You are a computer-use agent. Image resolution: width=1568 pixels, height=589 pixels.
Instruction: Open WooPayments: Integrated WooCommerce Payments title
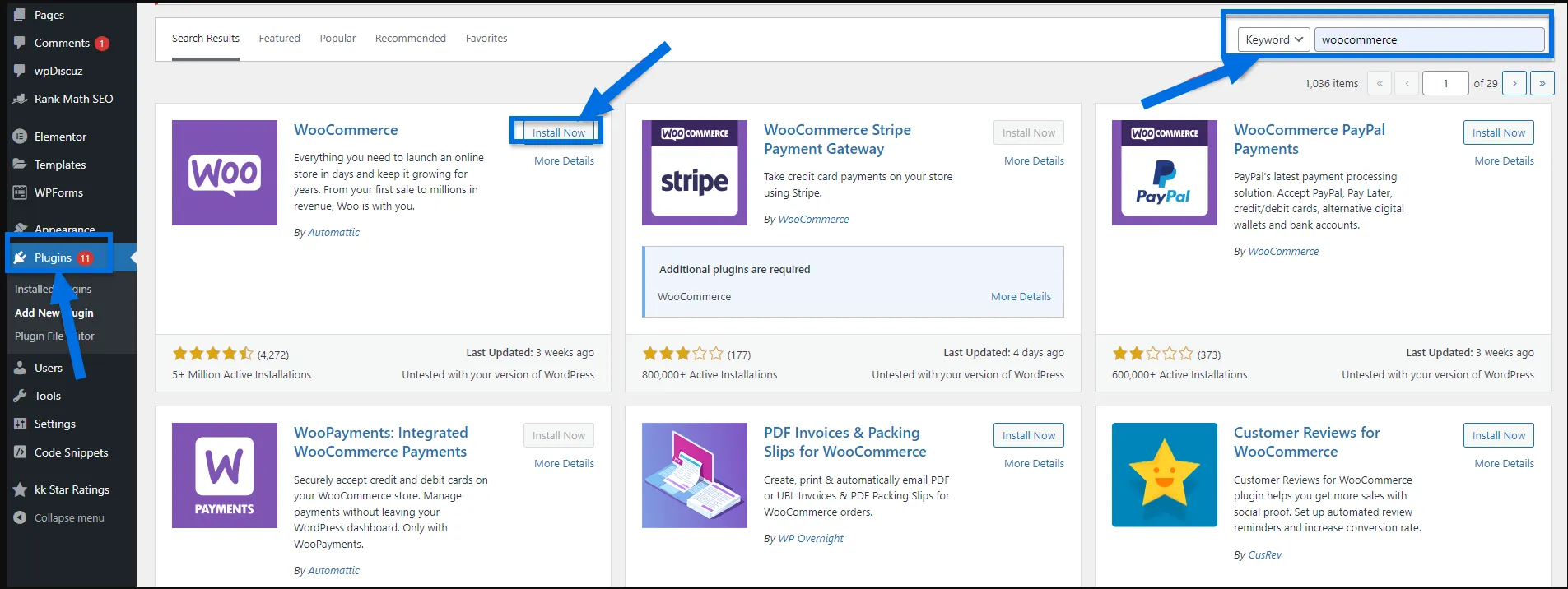tap(380, 442)
